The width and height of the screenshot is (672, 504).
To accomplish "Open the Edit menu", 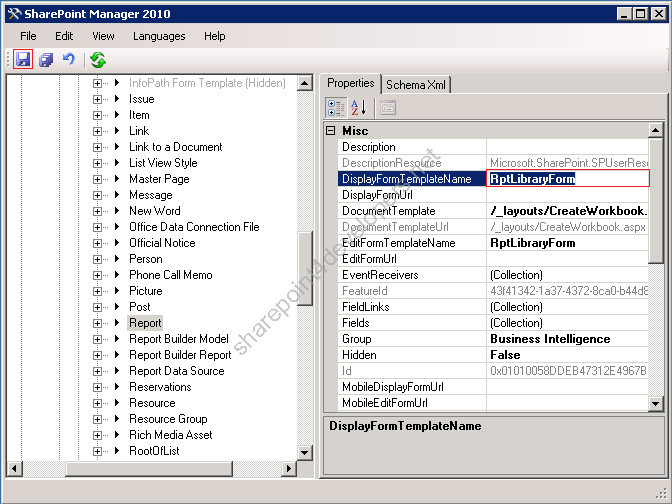I will [64, 36].
